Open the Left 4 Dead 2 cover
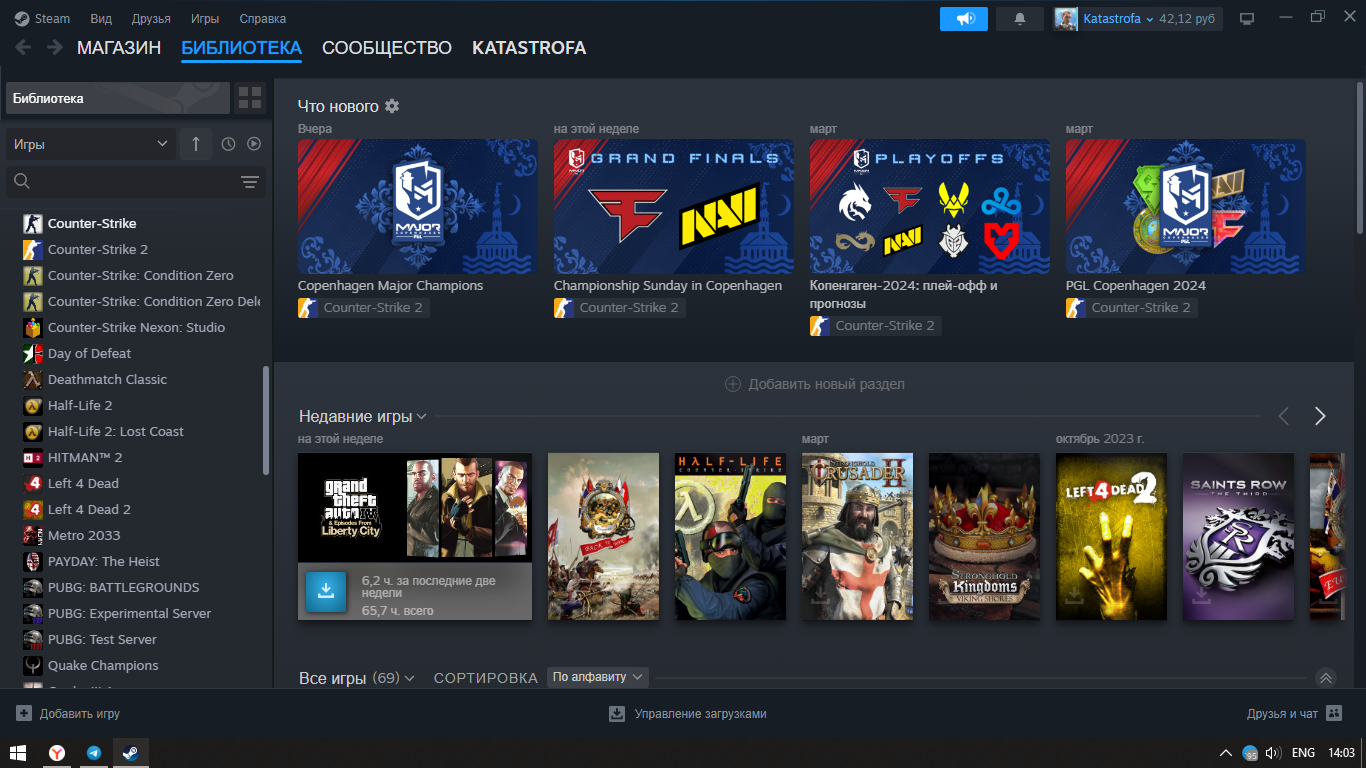Viewport: 1366px width, 768px height. pos(1111,536)
